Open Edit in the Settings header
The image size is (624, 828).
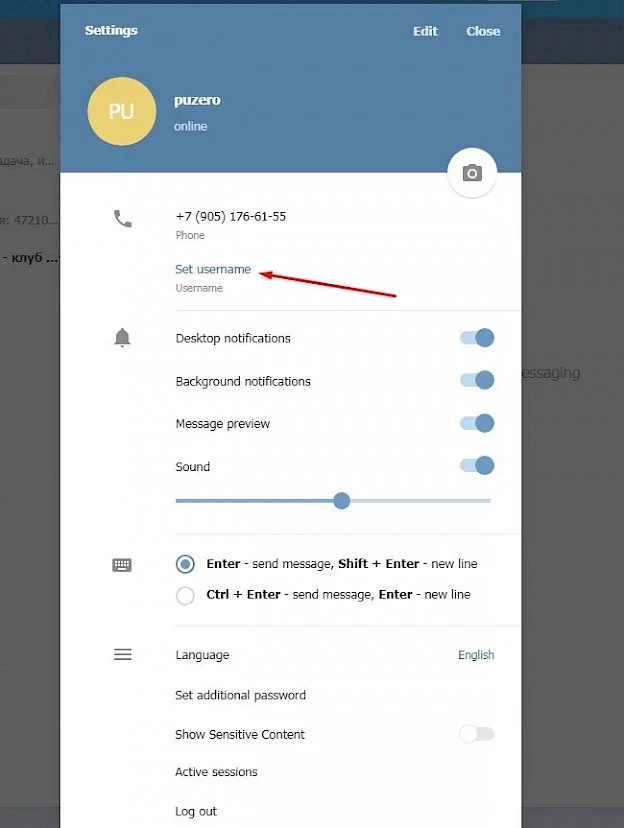pos(425,31)
